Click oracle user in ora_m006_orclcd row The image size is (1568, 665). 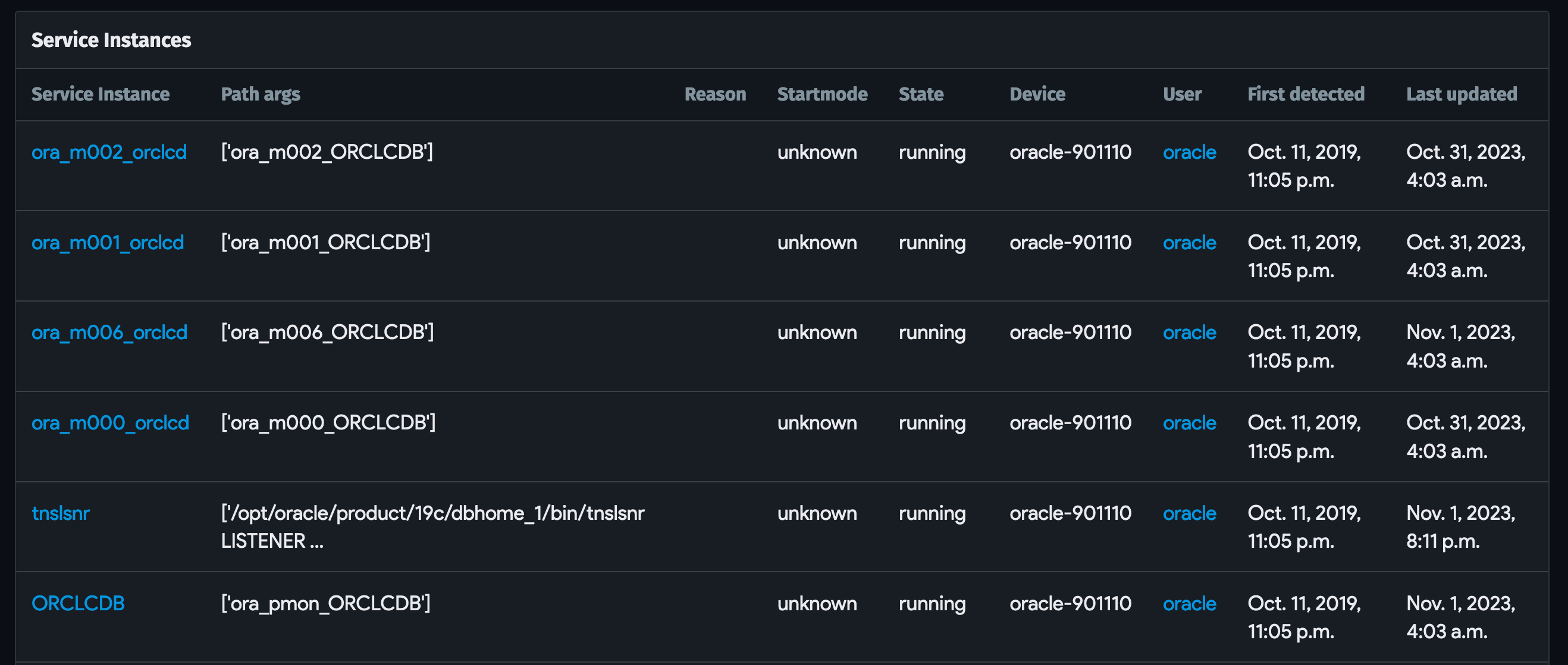(x=1188, y=333)
